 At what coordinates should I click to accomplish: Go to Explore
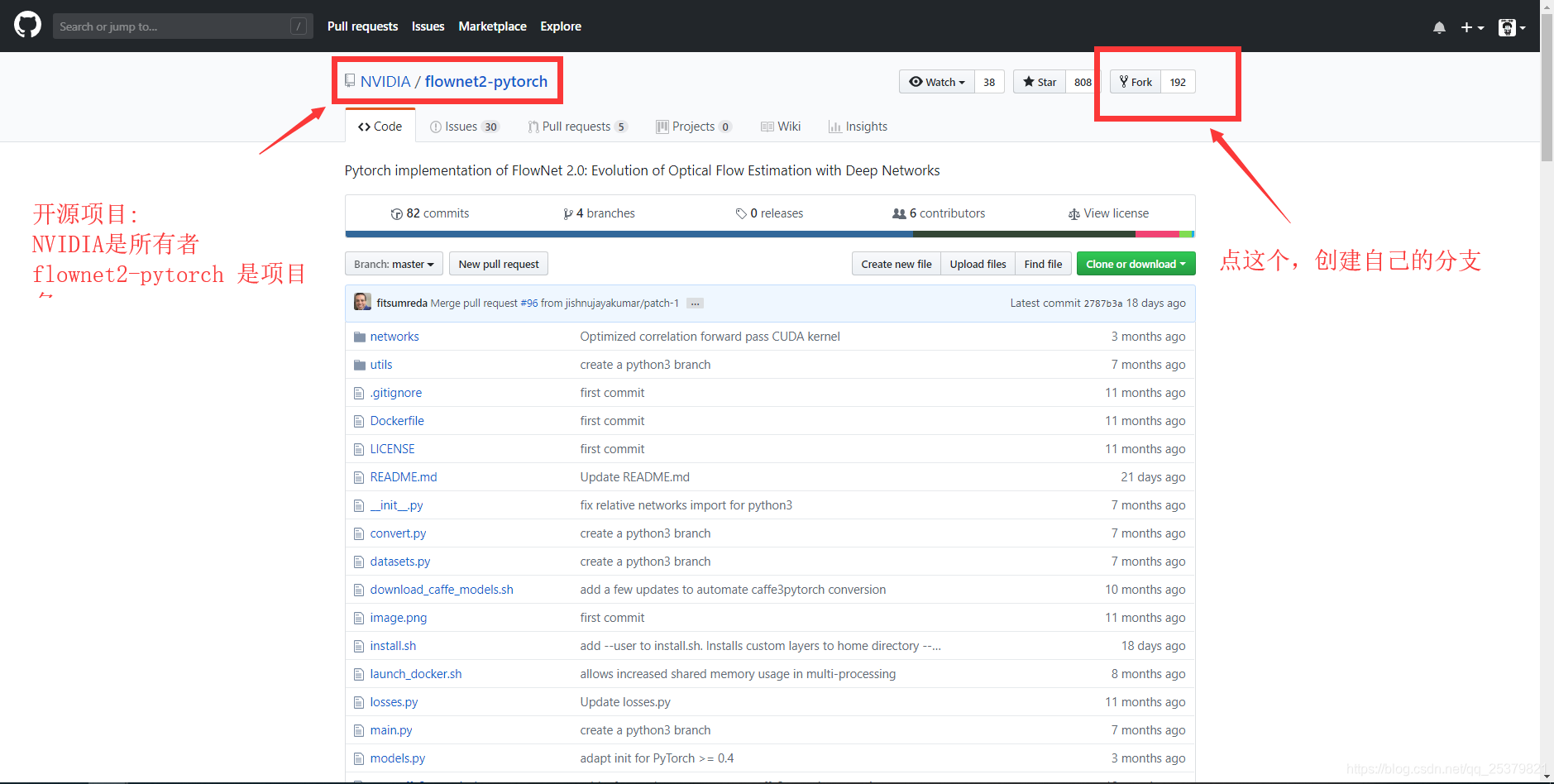pos(561,26)
